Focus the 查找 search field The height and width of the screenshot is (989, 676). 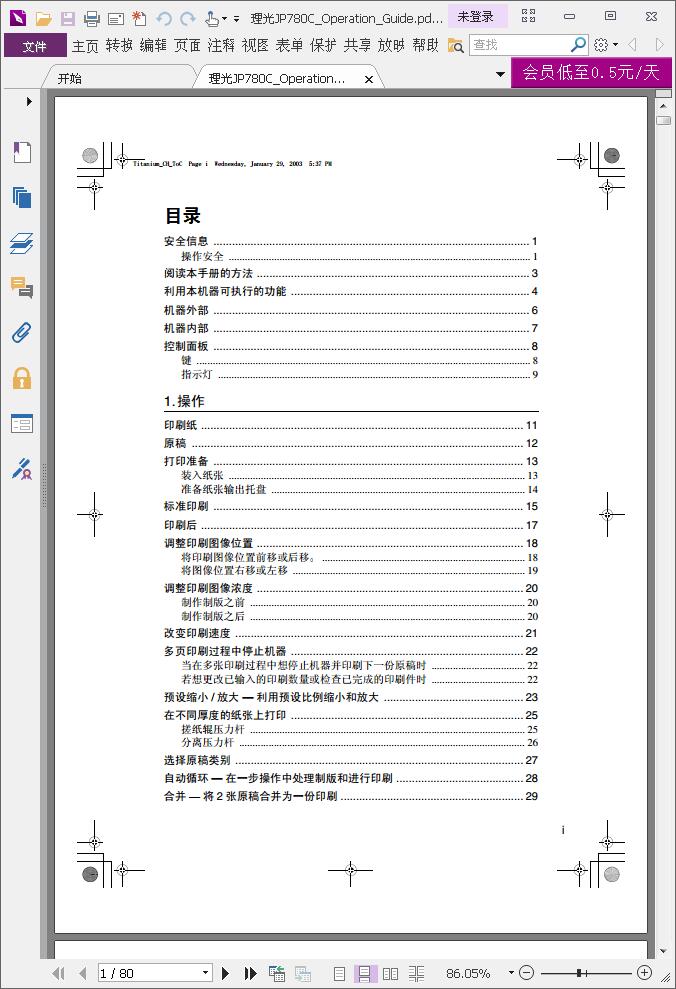point(519,45)
